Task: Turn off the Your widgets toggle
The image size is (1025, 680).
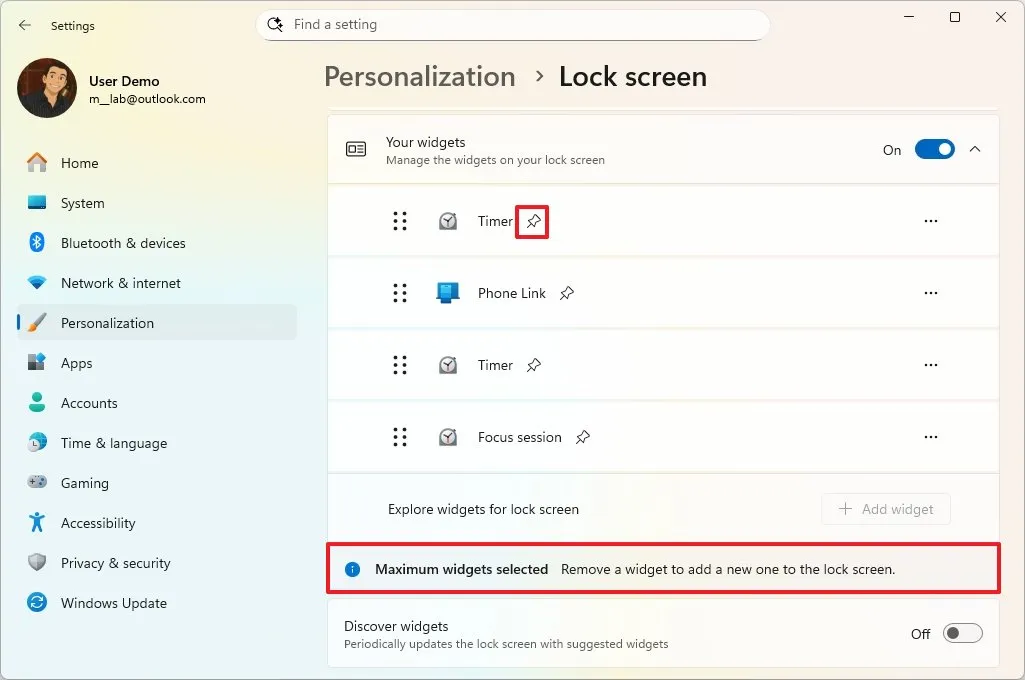Action: (934, 148)
